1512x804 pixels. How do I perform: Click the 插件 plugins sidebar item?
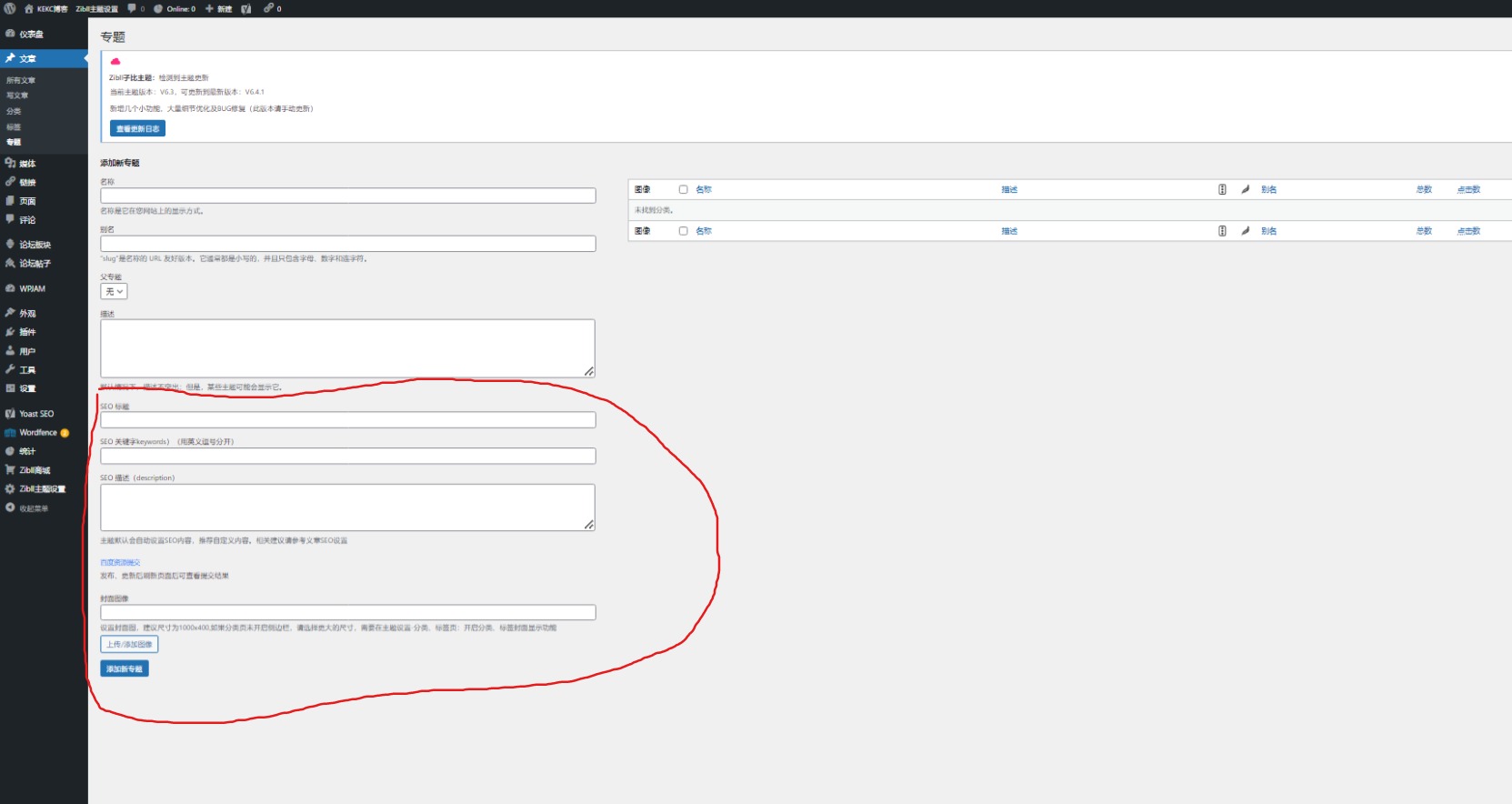pyautogui.click(x=27, y=332)
